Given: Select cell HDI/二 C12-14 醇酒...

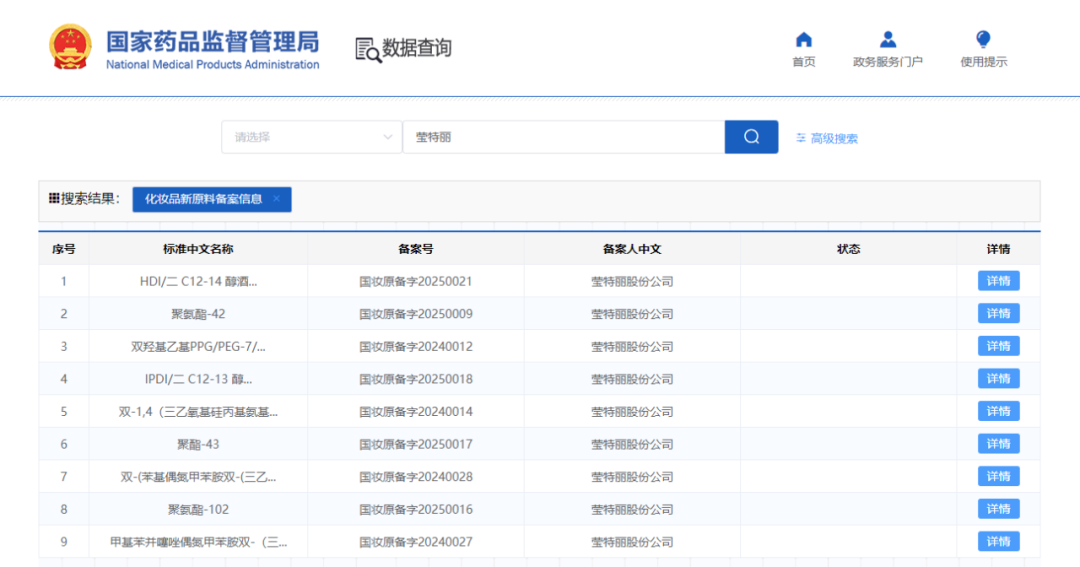Looking at the screenshot, I should click(x=198, y=281).
